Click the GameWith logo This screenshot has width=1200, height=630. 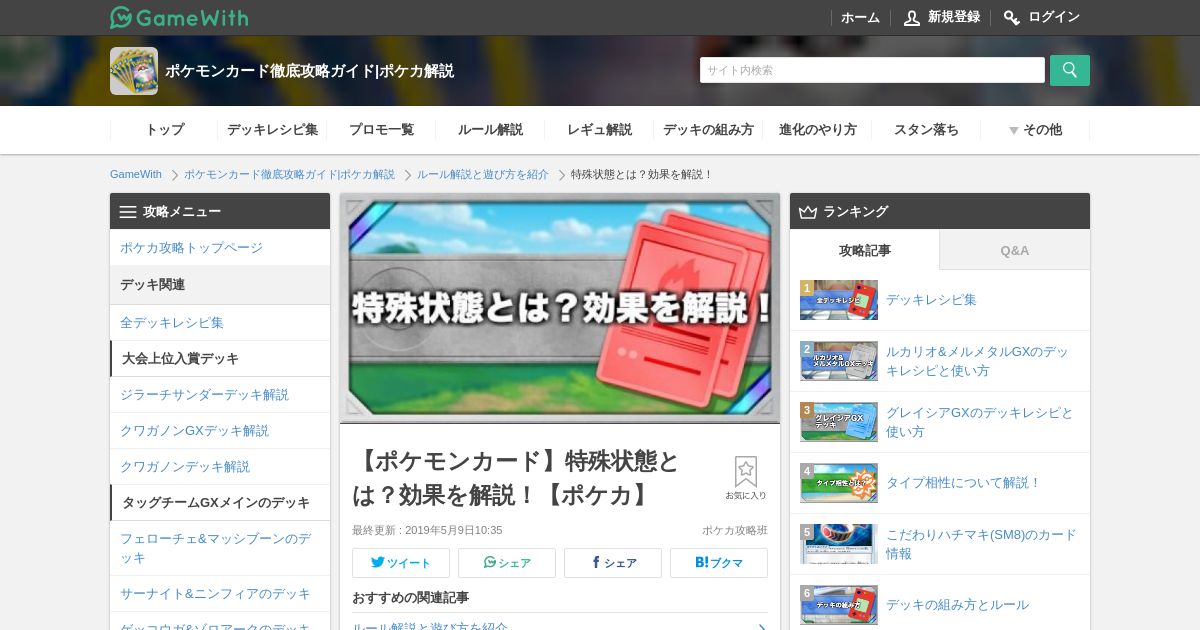(179, 17)
